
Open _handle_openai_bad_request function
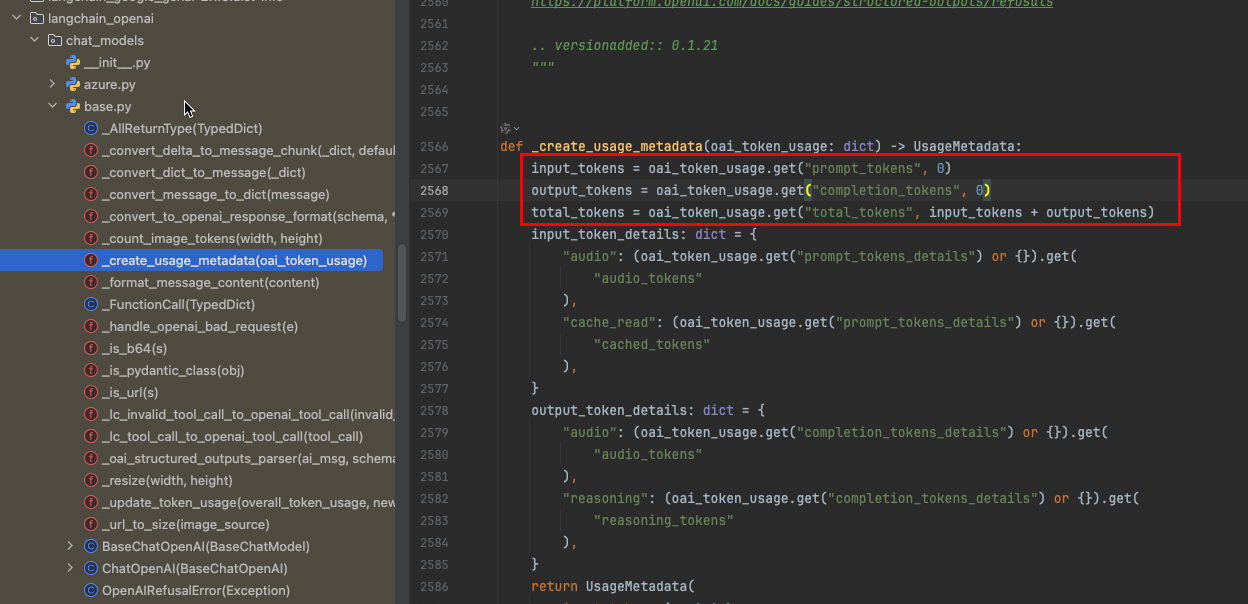point(200,326)
